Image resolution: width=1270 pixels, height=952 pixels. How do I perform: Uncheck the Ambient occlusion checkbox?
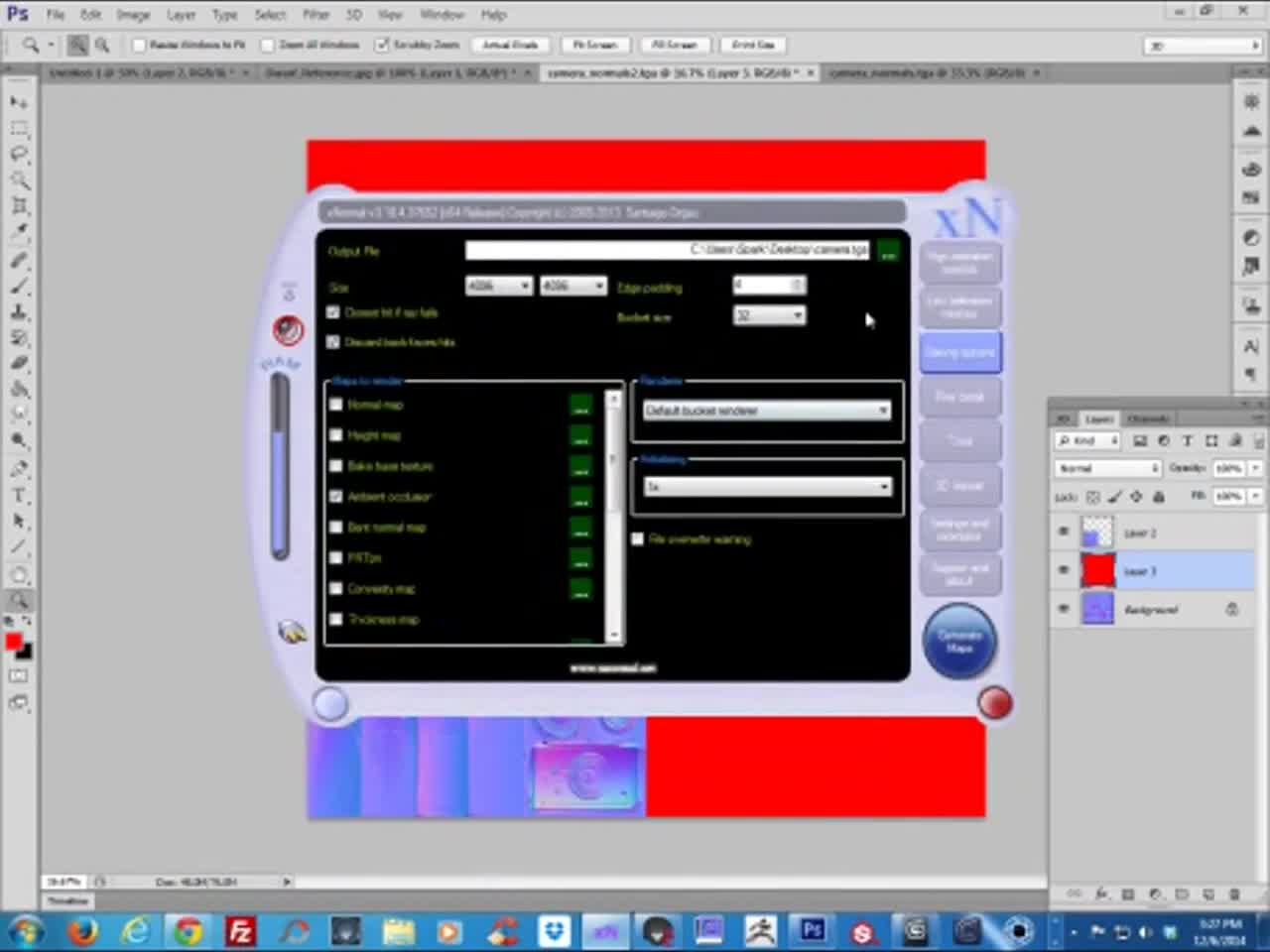click(335, 497)
